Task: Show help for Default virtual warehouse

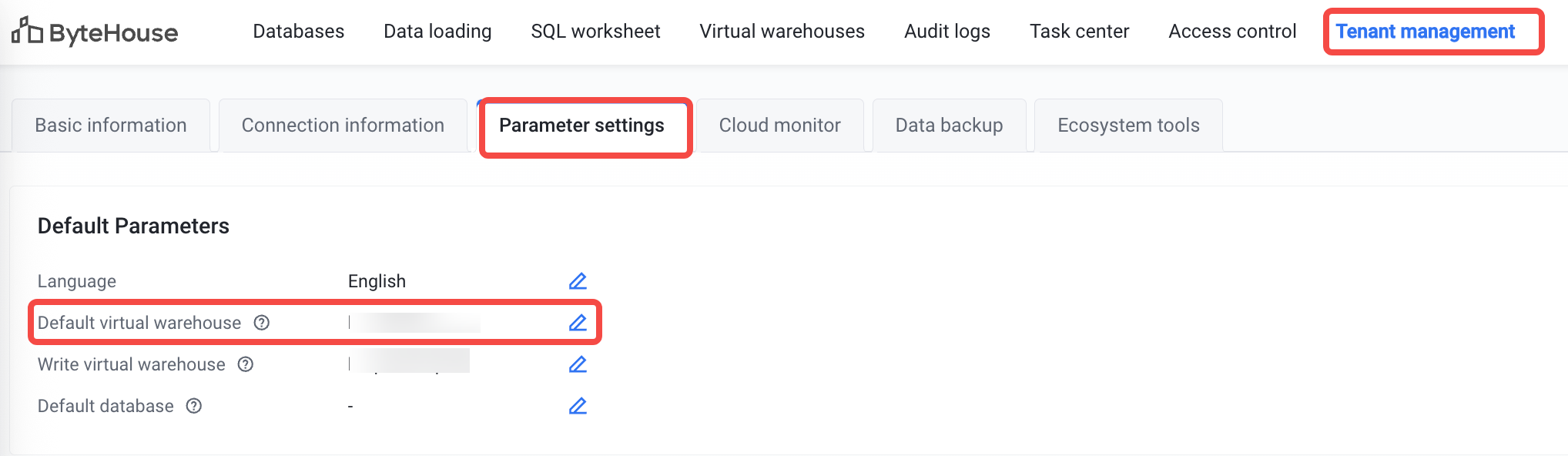Action: pos(262,323)
